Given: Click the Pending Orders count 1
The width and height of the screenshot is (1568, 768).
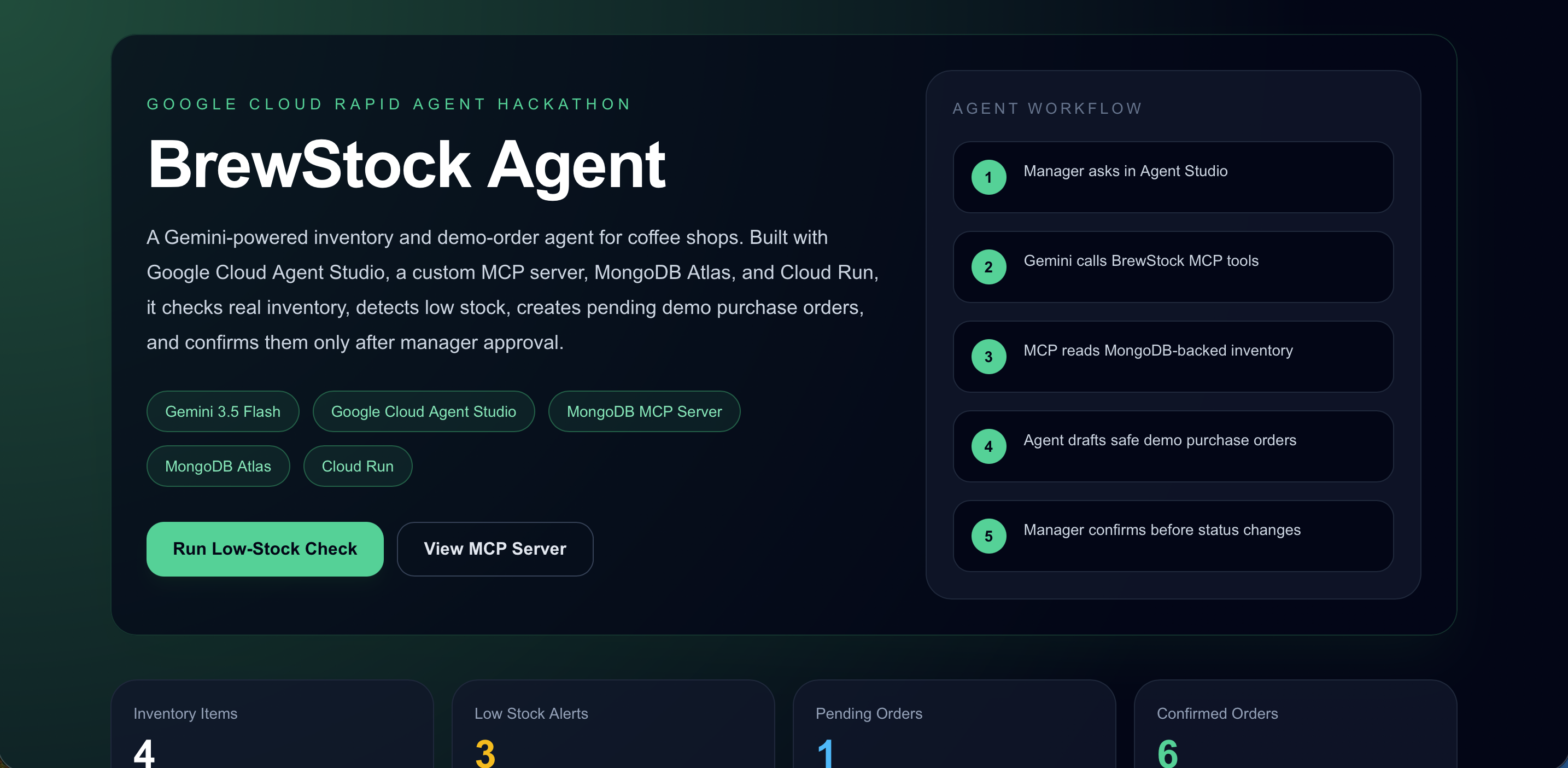Looking at the screenshot, I should click(825, 753).
